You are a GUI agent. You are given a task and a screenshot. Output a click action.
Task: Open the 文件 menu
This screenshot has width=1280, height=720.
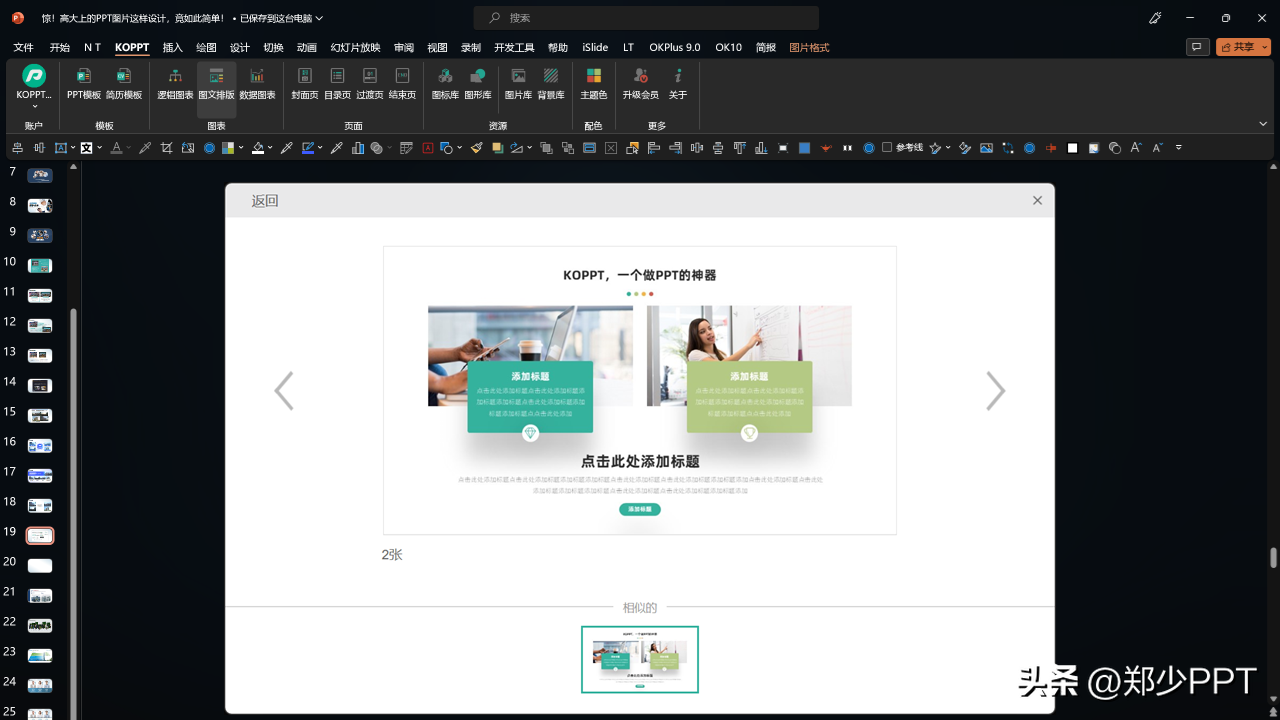coord(23,47)
